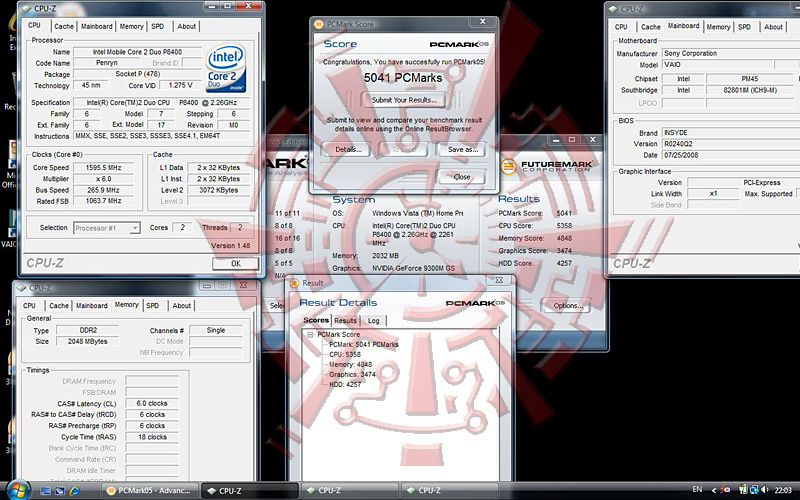Viewport: 800px width, 500px height.
Task: Click the Bus Speed value 265.9 MHz
Action: click(104, 190)
